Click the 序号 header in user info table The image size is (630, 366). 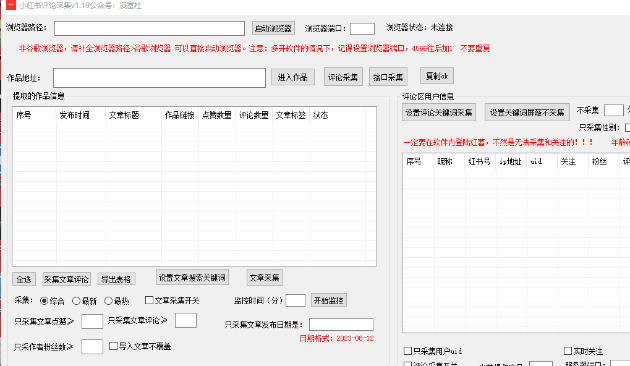pos(413,162)
